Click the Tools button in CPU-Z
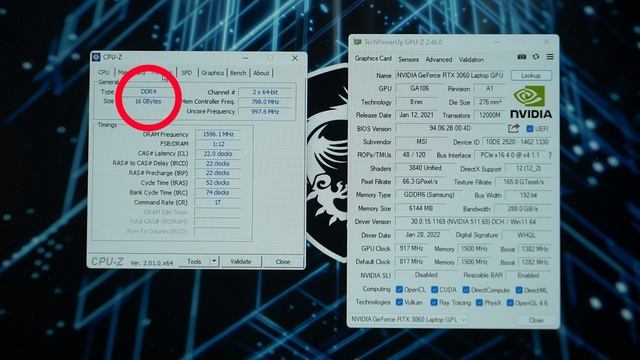Screen dimensions: 640x360 click(x=194, y=261)
